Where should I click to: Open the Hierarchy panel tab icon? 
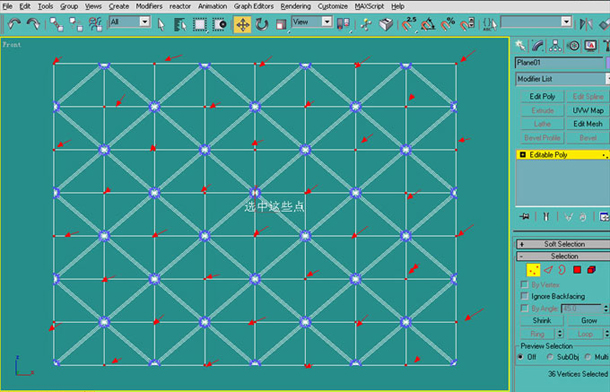pyautogui.click(x=555, y=46)
